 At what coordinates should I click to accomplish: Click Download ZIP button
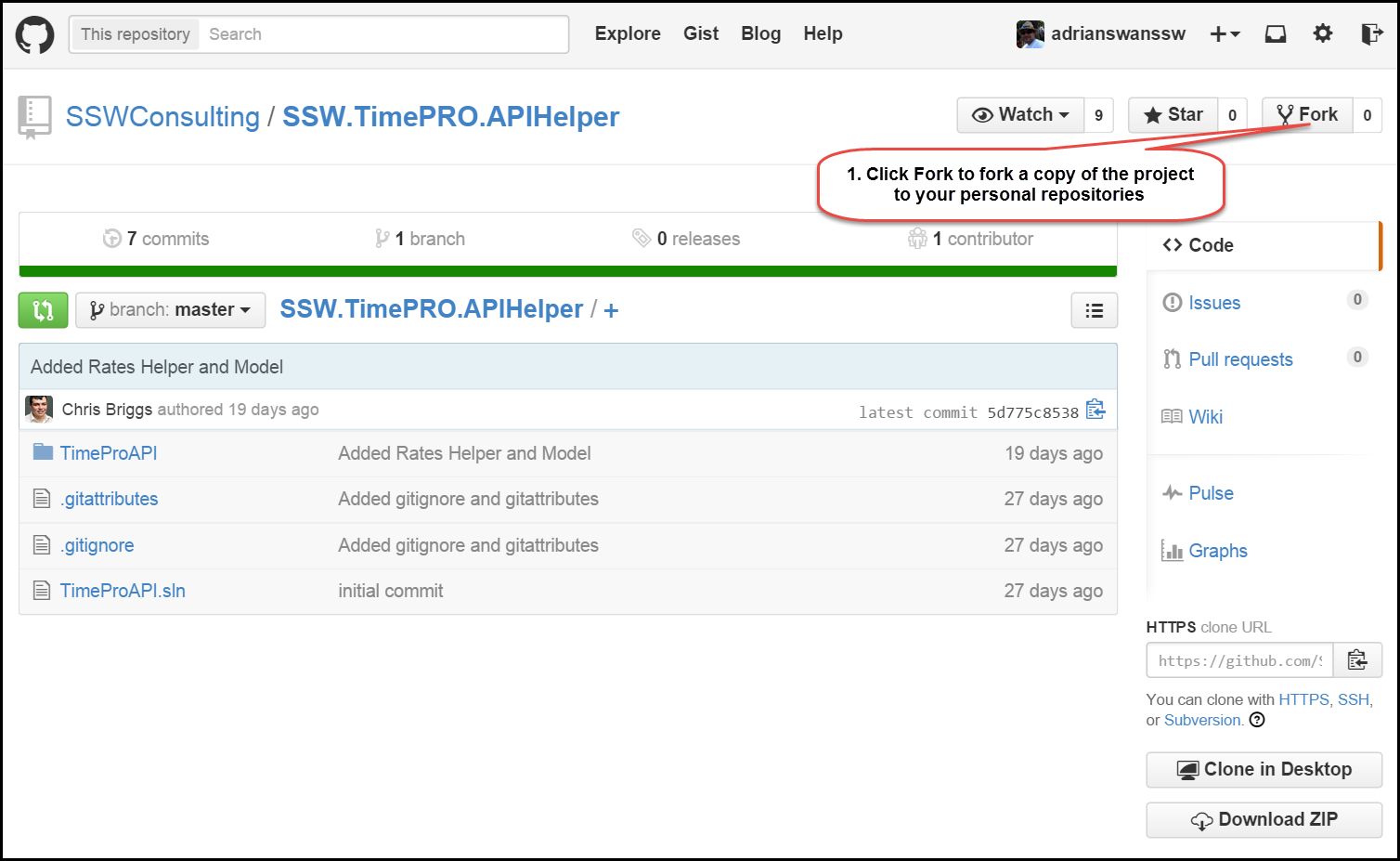pos(1264,820)
